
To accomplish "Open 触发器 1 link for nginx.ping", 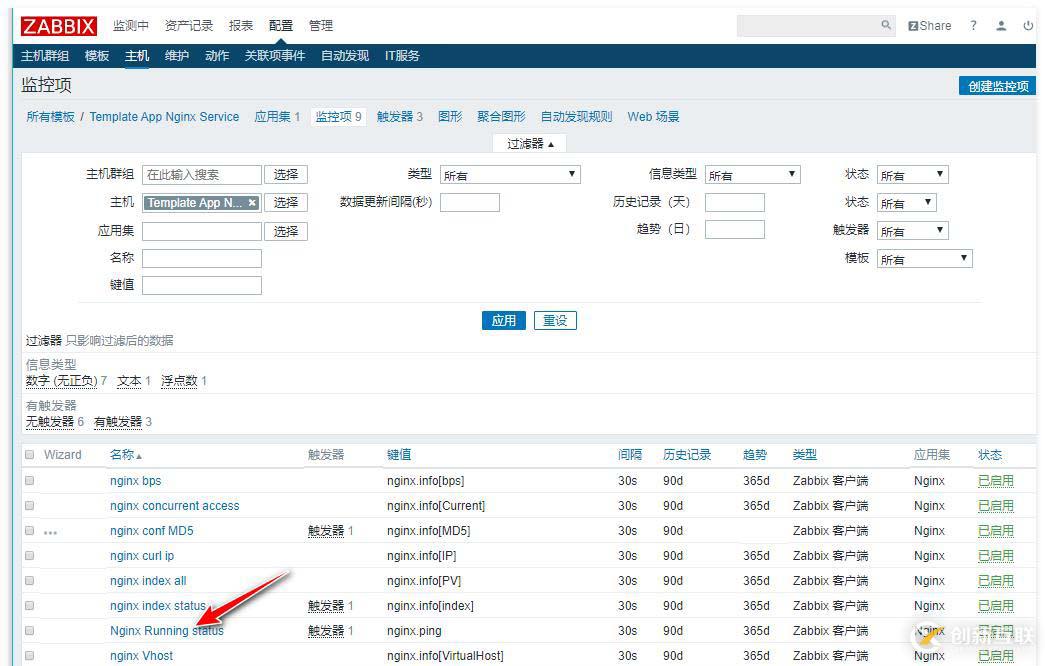I will [x=330, y=631].
